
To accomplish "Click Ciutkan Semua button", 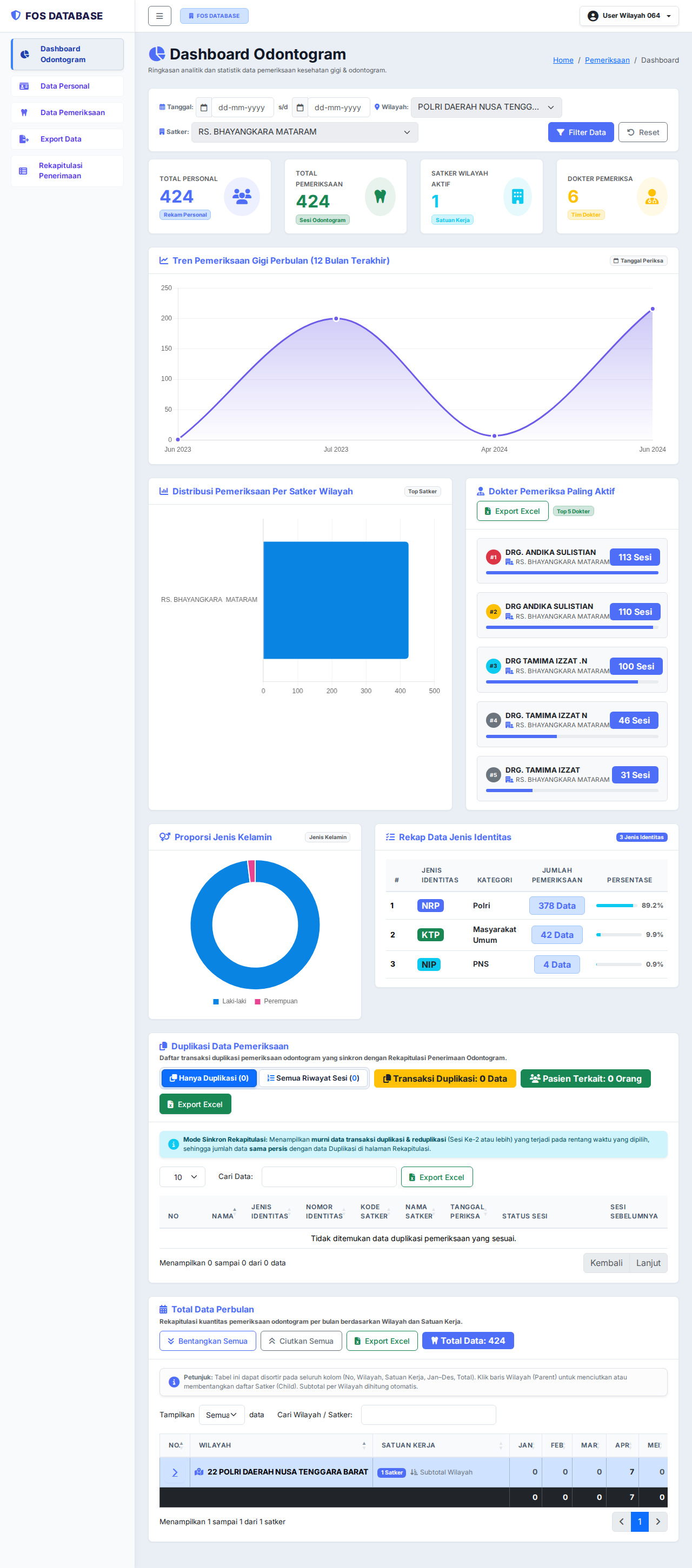I will [x=301, y=1341].
